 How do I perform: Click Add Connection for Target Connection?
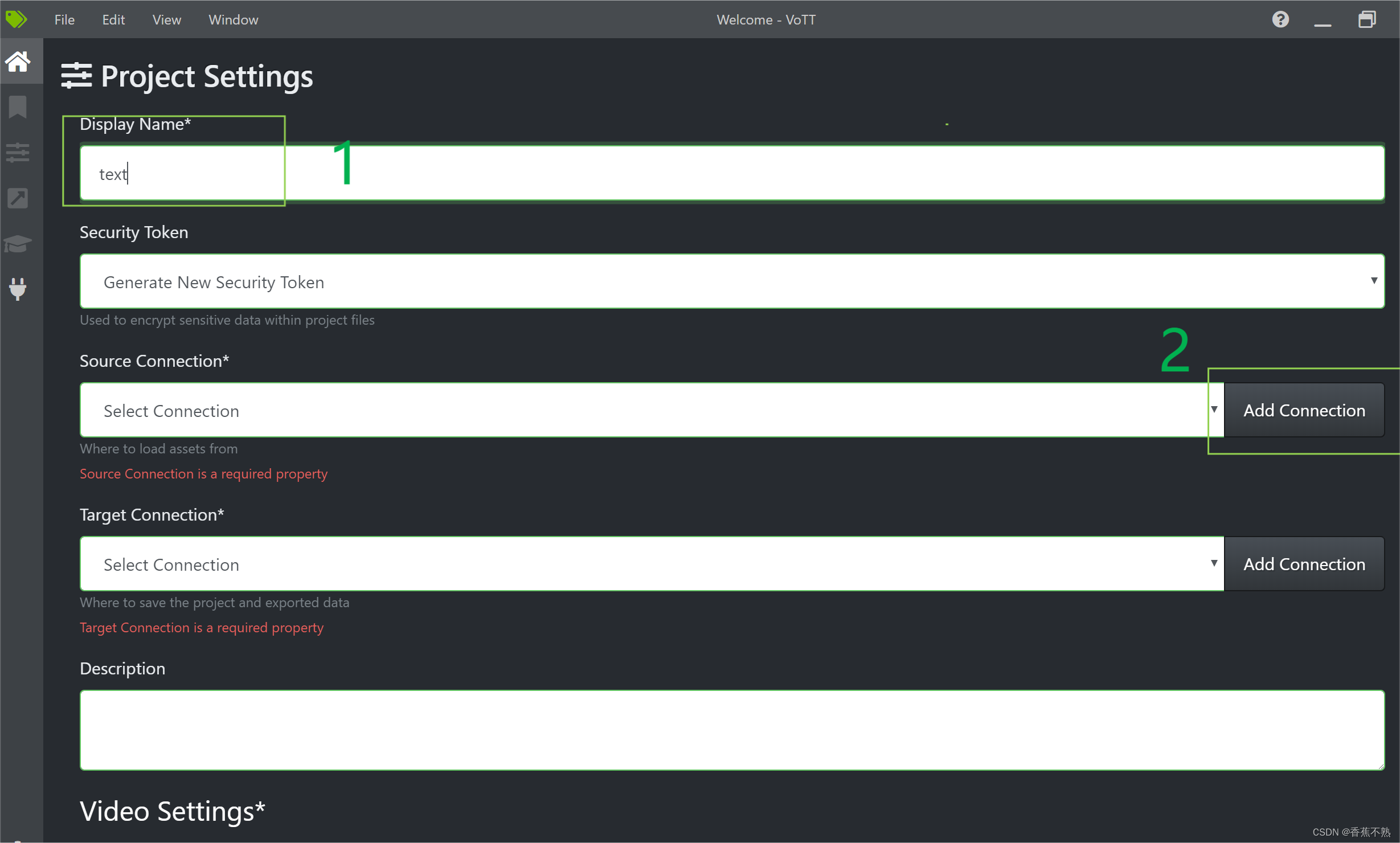(1304, 564)
